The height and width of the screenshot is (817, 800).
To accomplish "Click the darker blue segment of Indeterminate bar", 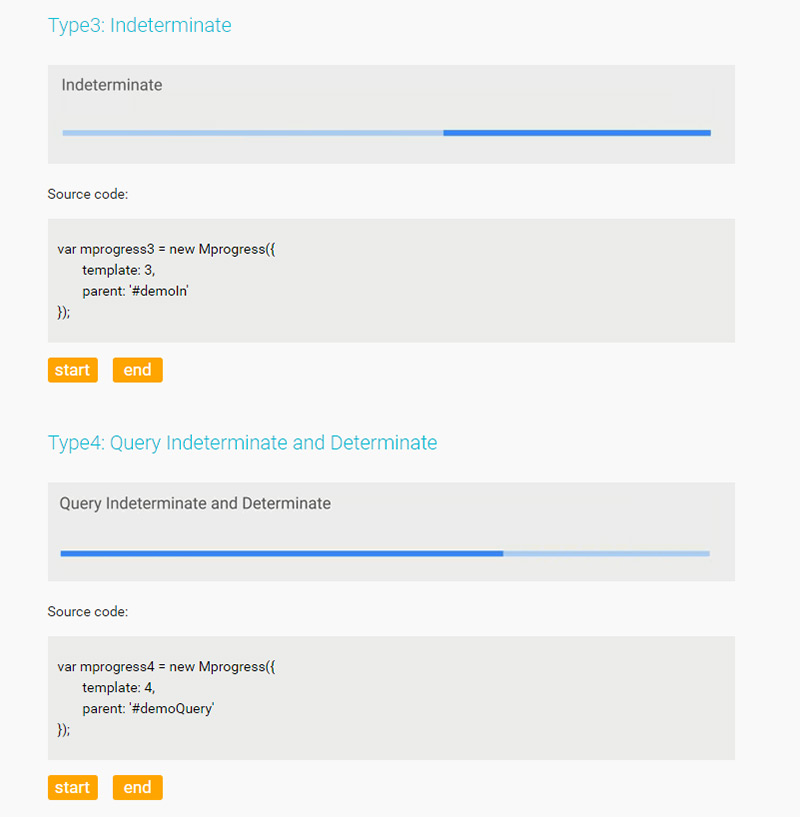I will pos(577,132).
